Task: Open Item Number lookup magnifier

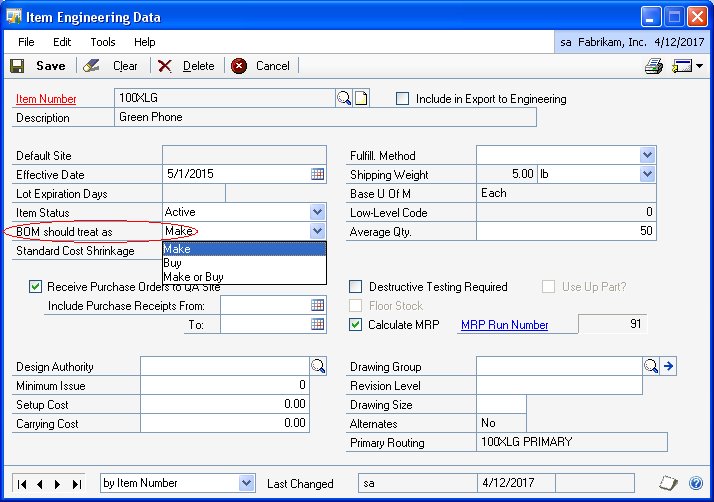Action: tap(344, 98)
